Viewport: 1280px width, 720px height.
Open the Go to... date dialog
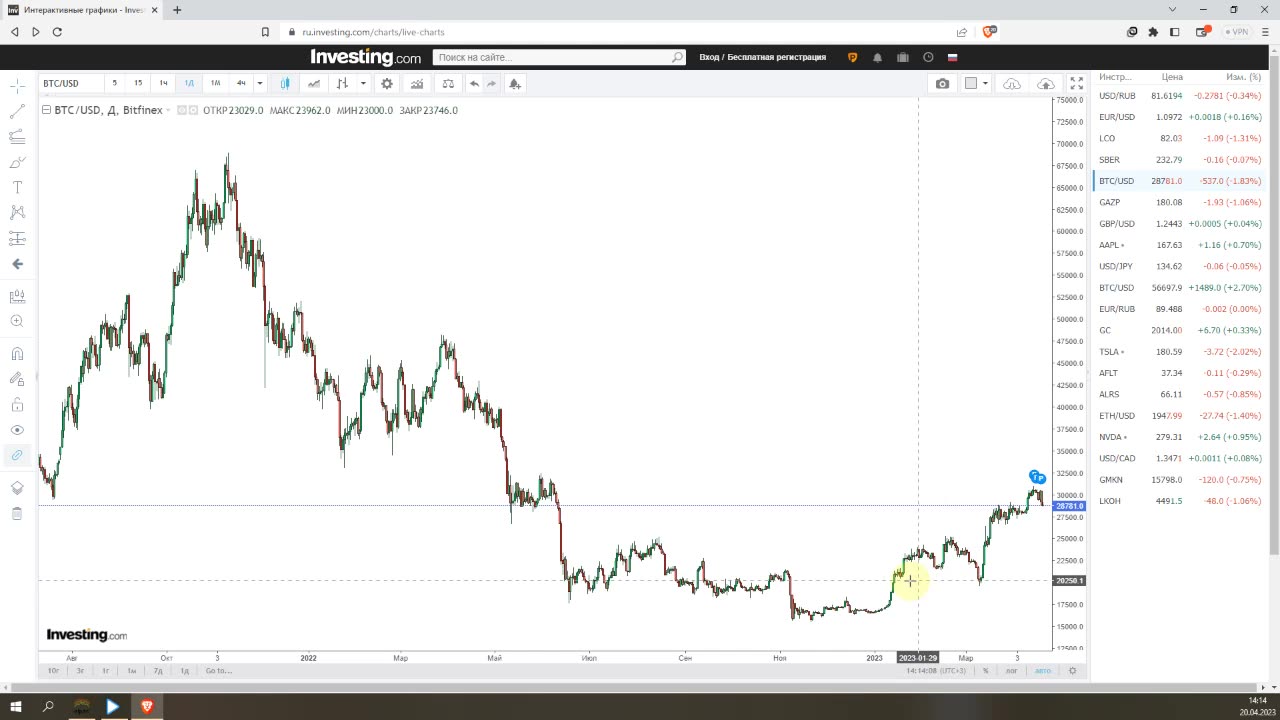218,670
